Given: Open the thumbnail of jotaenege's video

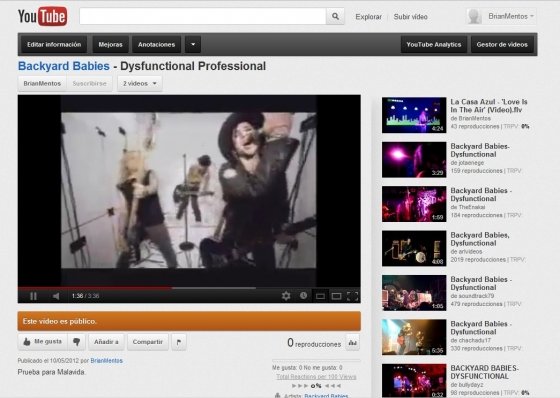Looking at the screenshot, I should (x=414, y=160).
